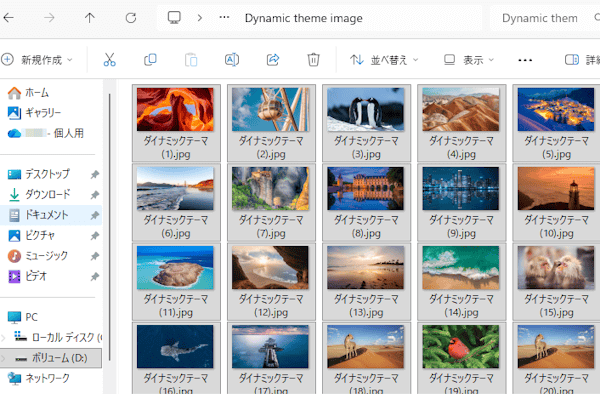Image resolution: width=600 pixels, height=399 pixels.
Task: Expand the ローカル ディスク tree node
Action: [x=3, y=338]
